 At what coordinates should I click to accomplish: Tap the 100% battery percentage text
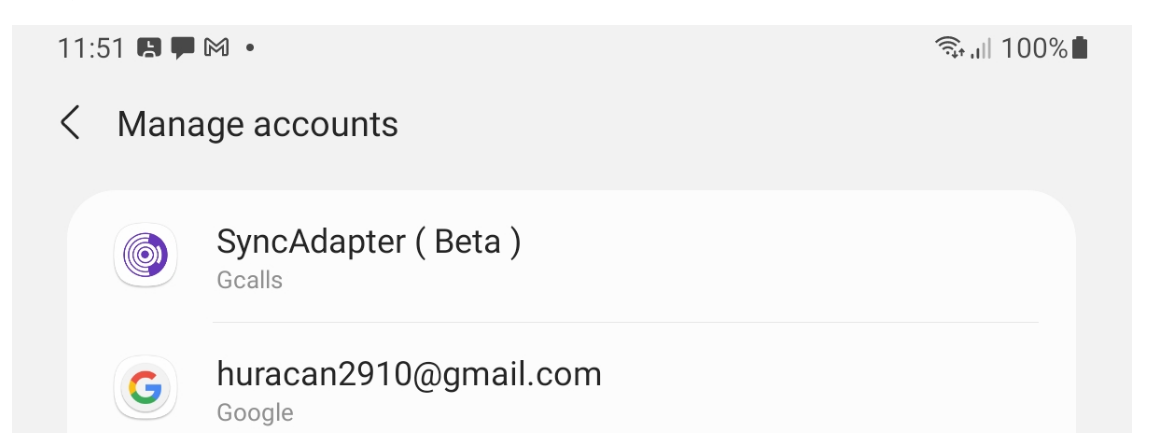pyautogui.click(x=1034, y=48)
